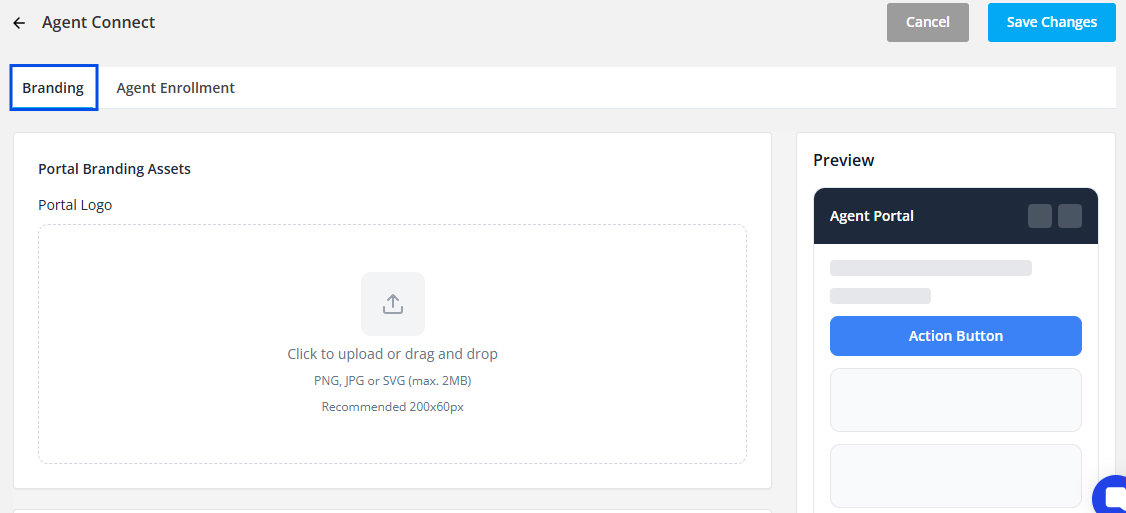Image resolution: width=1126 pixels, height=513 pixels.
Task: Click the short gray placeholder bar in preview
Action: (x=880, y=296)
